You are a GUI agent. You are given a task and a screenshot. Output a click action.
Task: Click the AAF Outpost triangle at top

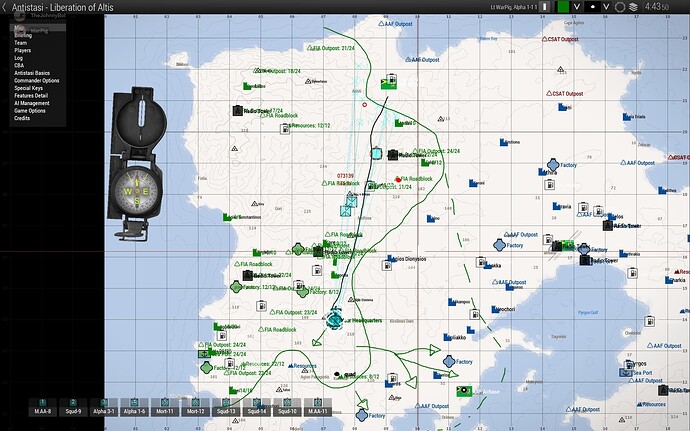coord(381,24)
